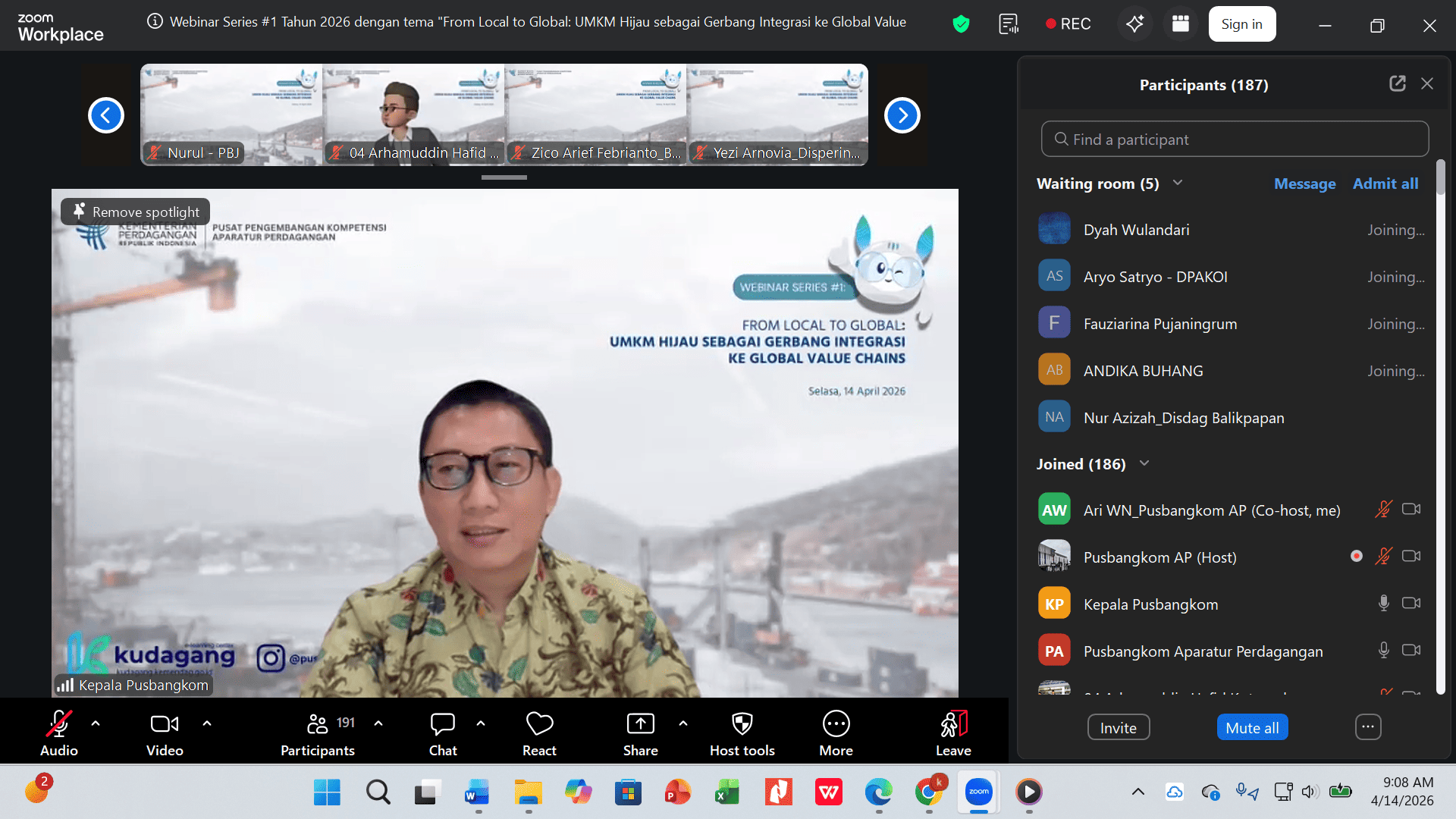Open the AI Companion sparkle icon

click(1134, 24)
